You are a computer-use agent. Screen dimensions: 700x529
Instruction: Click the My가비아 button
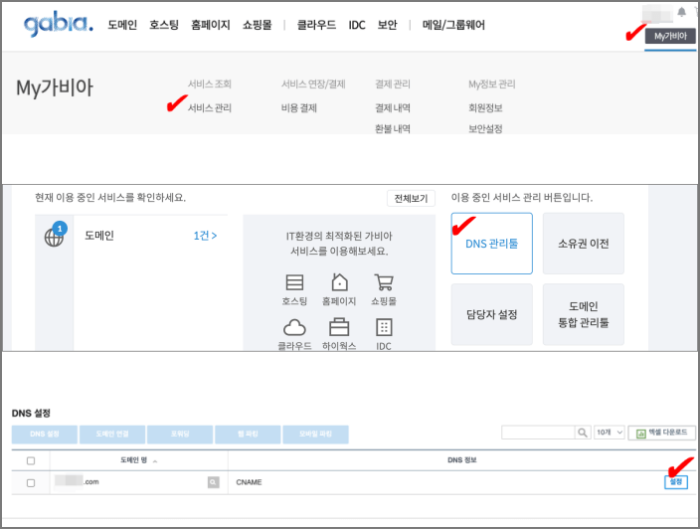[x=670, y=36]
